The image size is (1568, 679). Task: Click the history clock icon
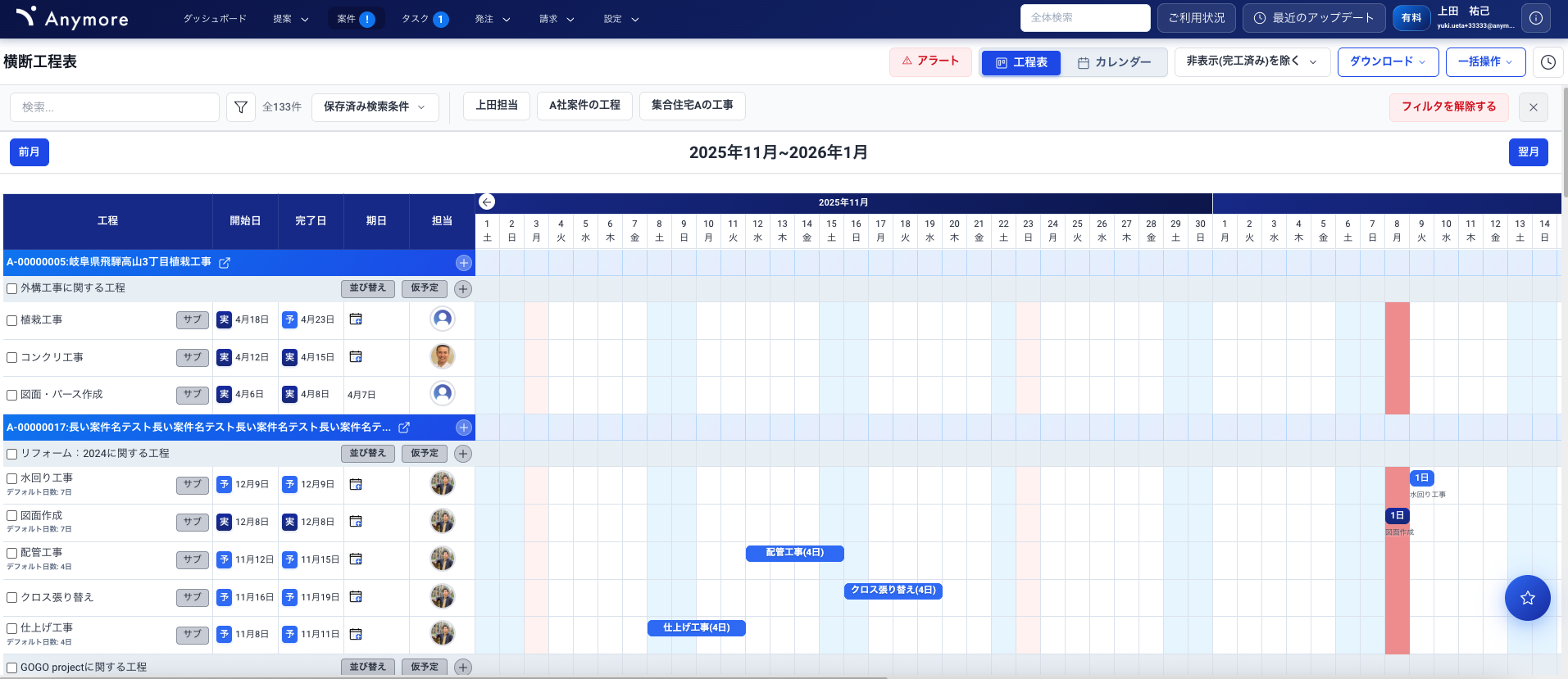coord(1548,62)
